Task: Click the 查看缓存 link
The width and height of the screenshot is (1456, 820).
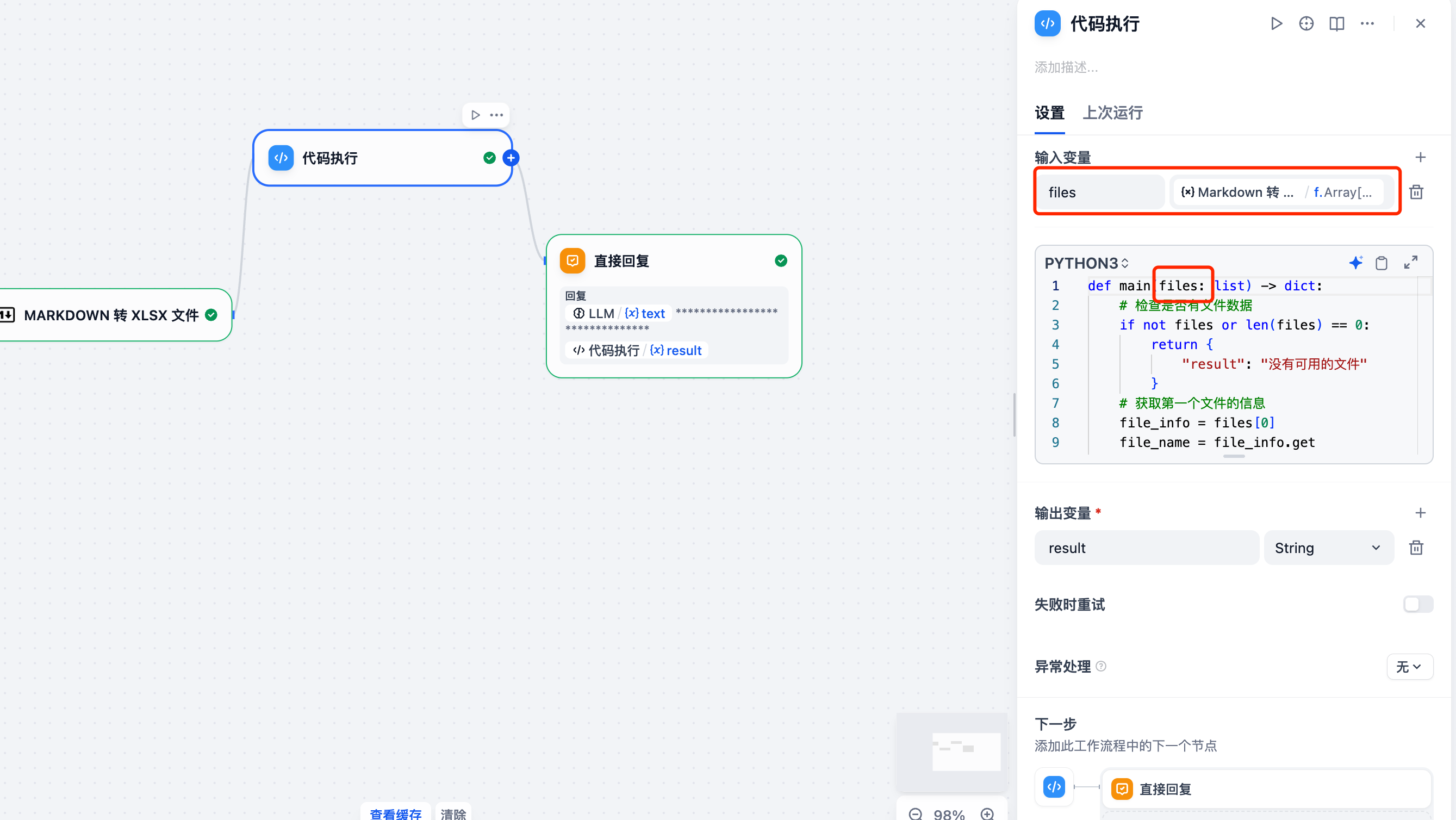Action: 396,814
